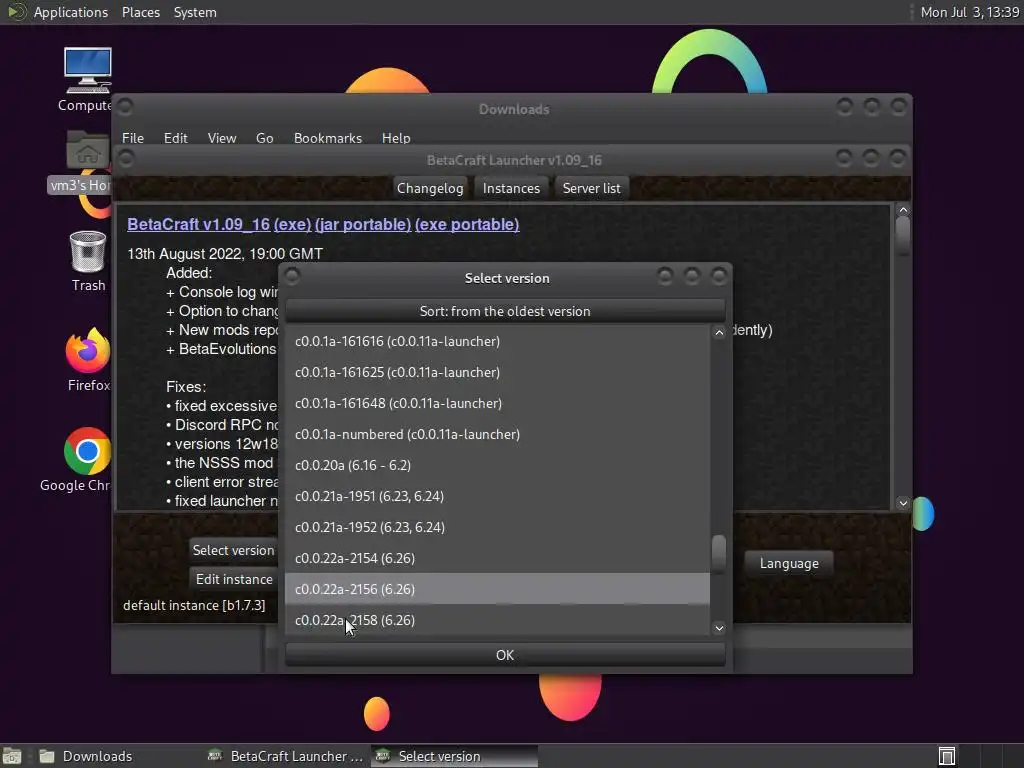Select c0.0.1a-161616 (c0.0.11a-launcher)
Screen dimensions: 1024x768
497,341
